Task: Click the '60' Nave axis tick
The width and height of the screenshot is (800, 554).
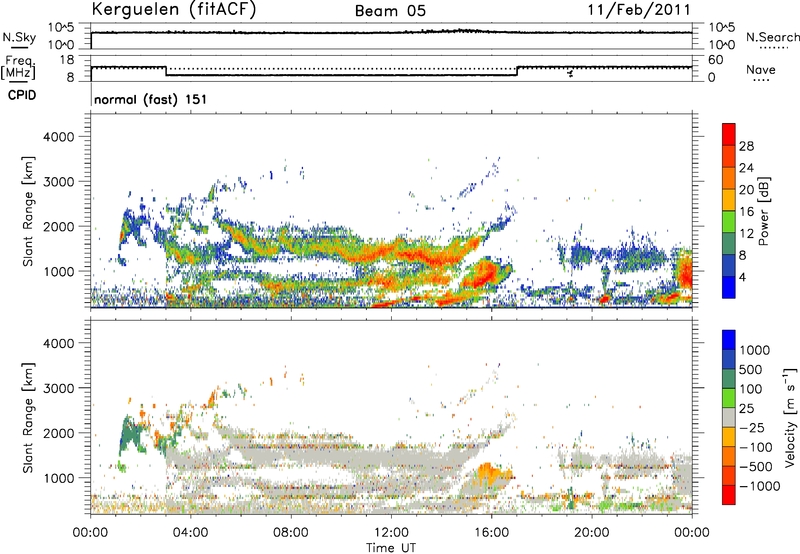Action: (x=715, y=60)
